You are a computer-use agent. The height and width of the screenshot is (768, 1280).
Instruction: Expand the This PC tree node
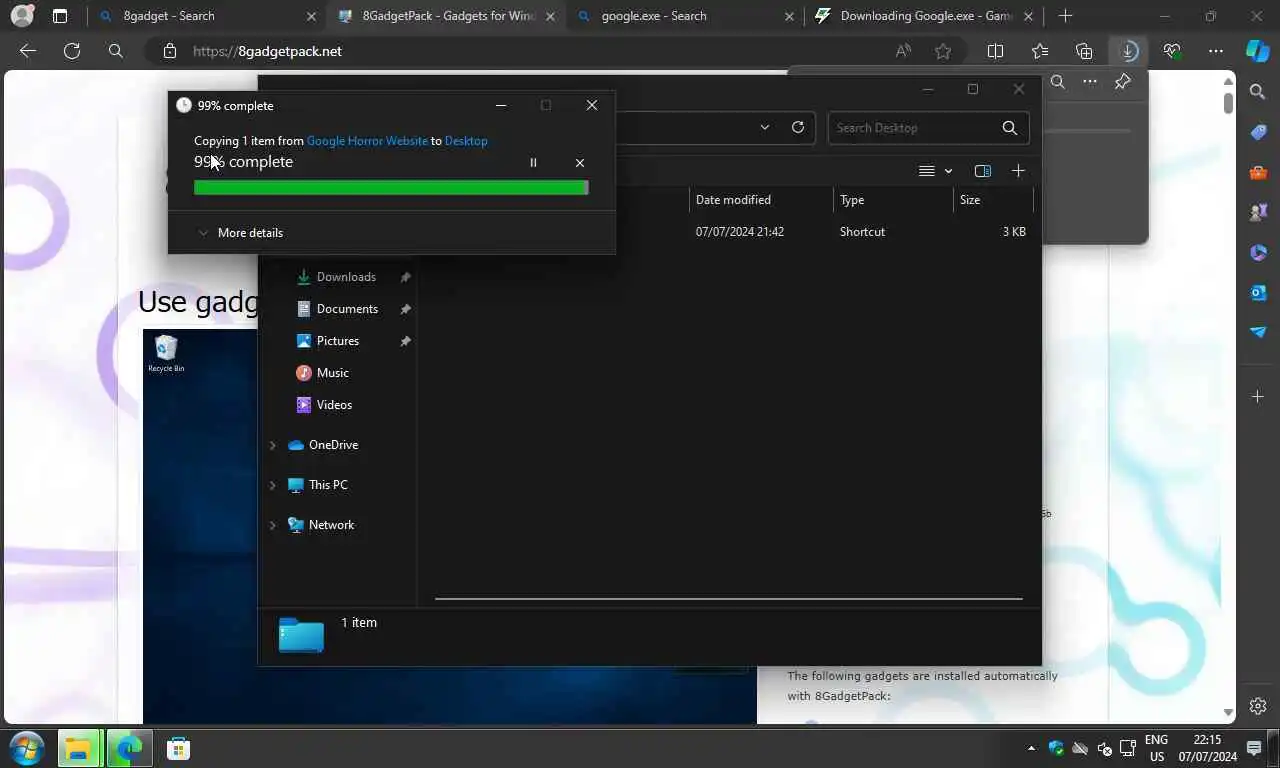click(x=272, y=485)
